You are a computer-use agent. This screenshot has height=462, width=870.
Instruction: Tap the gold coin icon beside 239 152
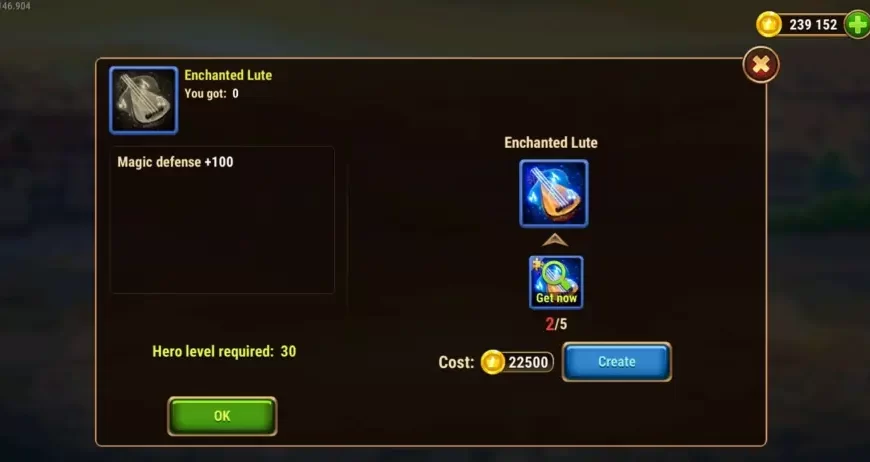(768, 25)
